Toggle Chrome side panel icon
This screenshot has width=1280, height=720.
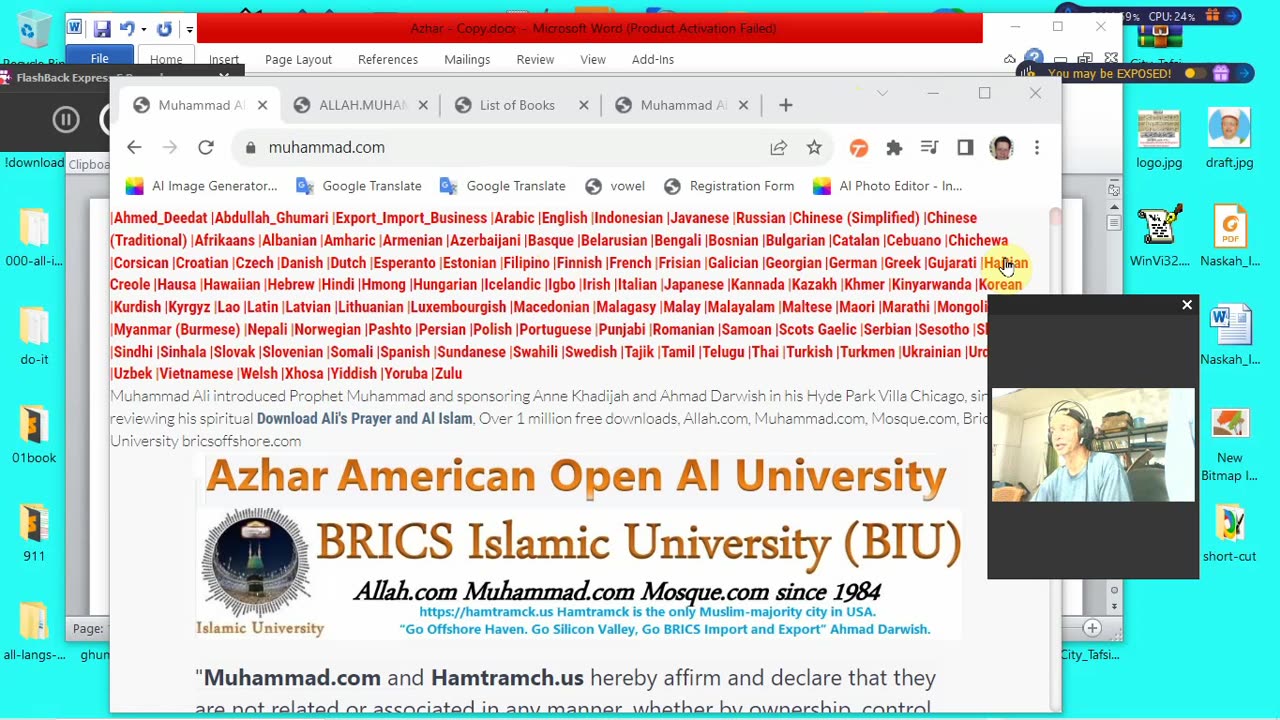(x=965, y=148)
